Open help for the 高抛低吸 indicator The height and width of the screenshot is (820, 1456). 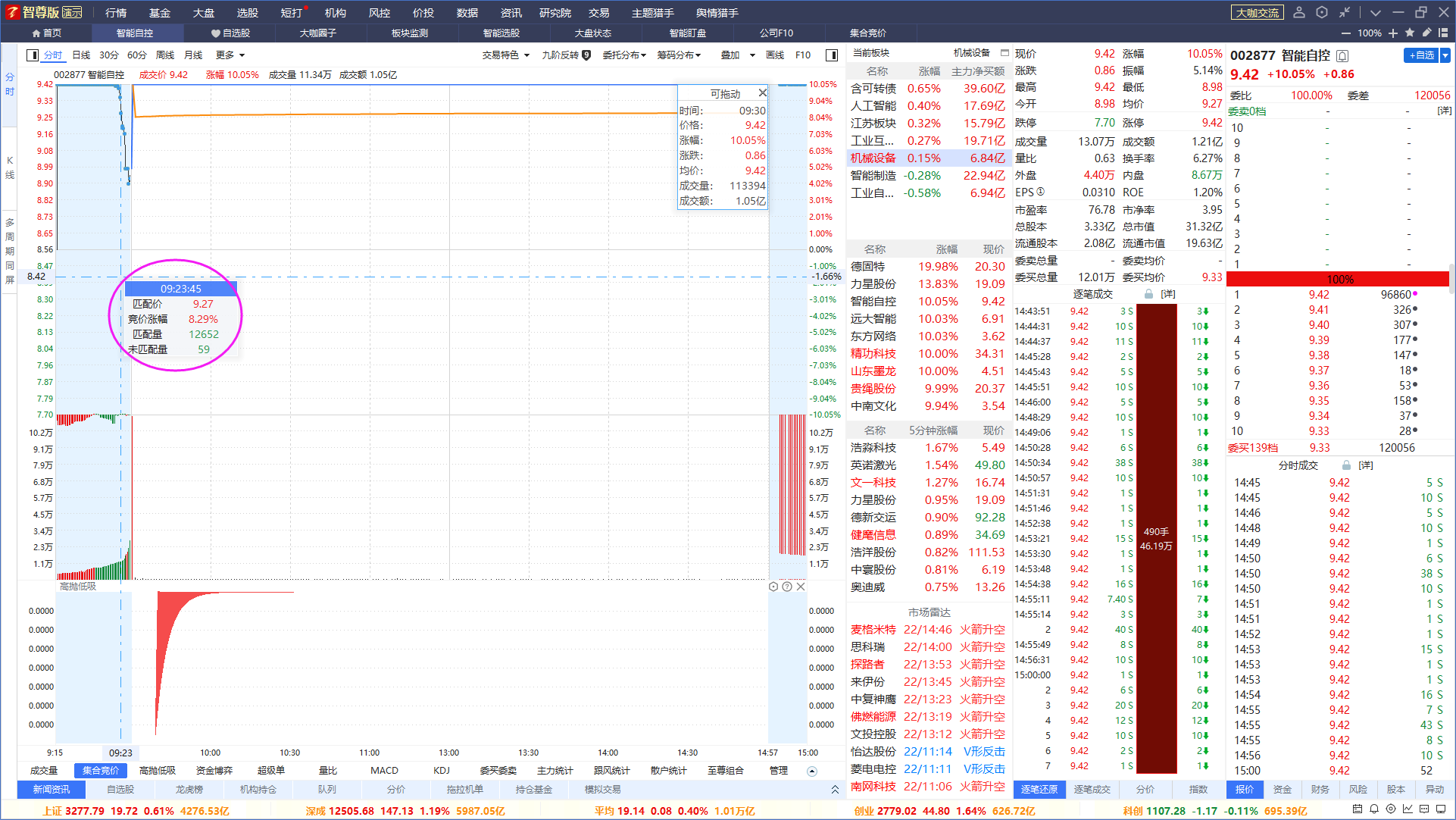787,587
